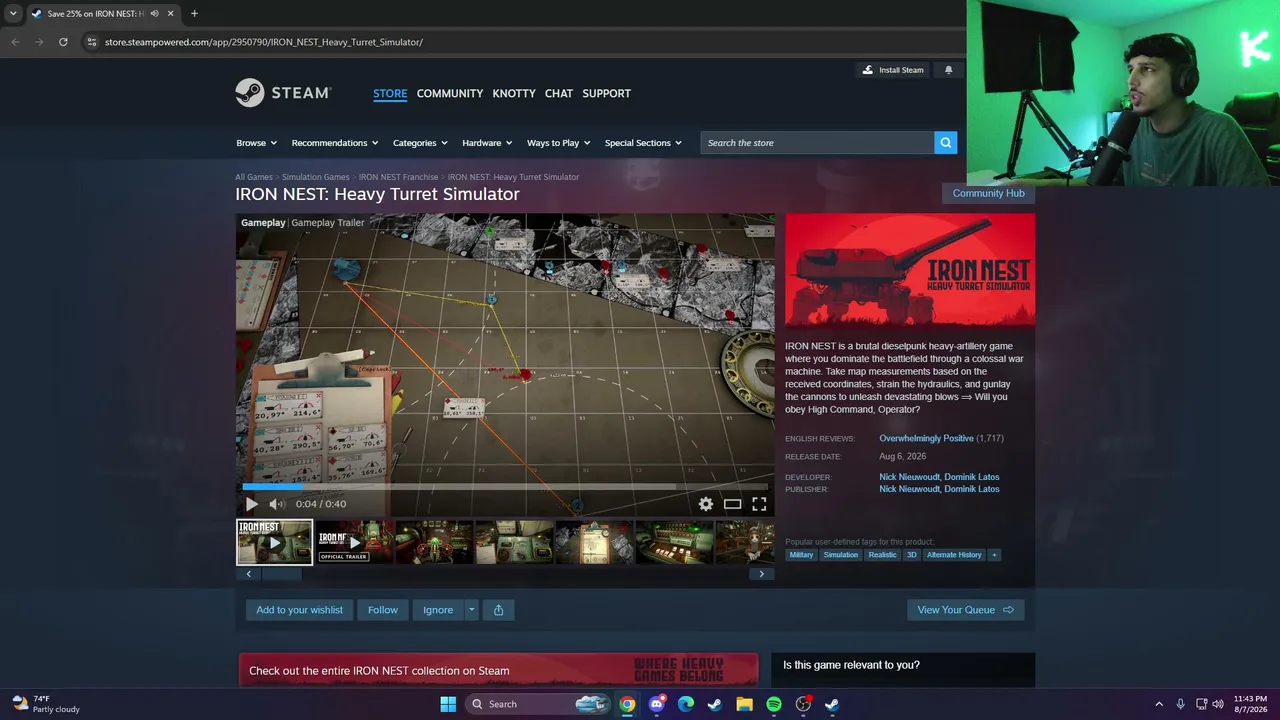
Task: Click the browser address bar URL
Action: [264, 42]
